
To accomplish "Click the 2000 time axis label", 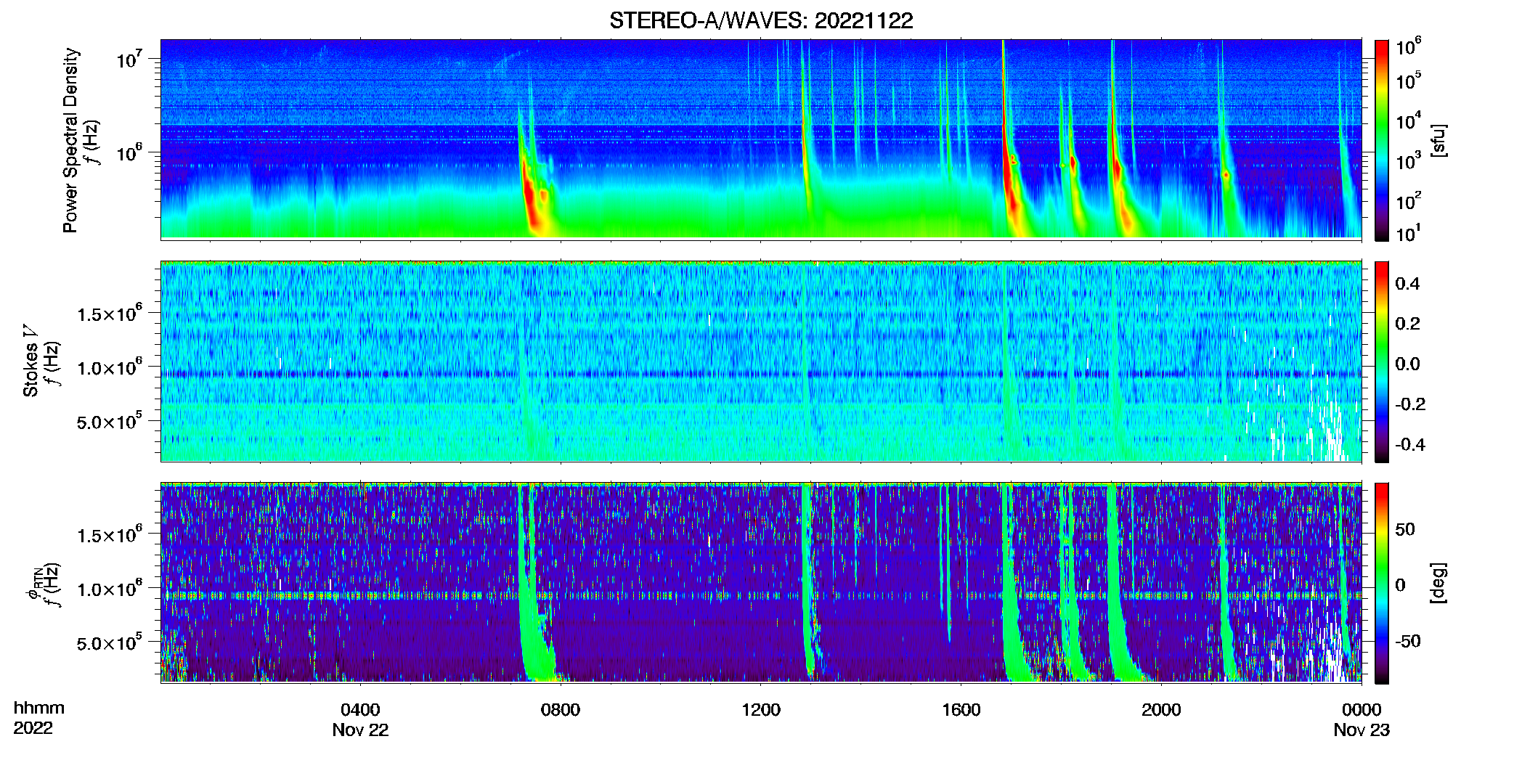I will pyautogui.click(x=1161, y=710).
